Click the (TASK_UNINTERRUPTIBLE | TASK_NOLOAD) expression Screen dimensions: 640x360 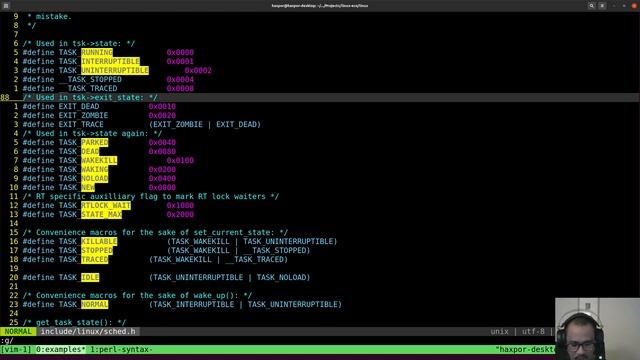coord(229,277)
